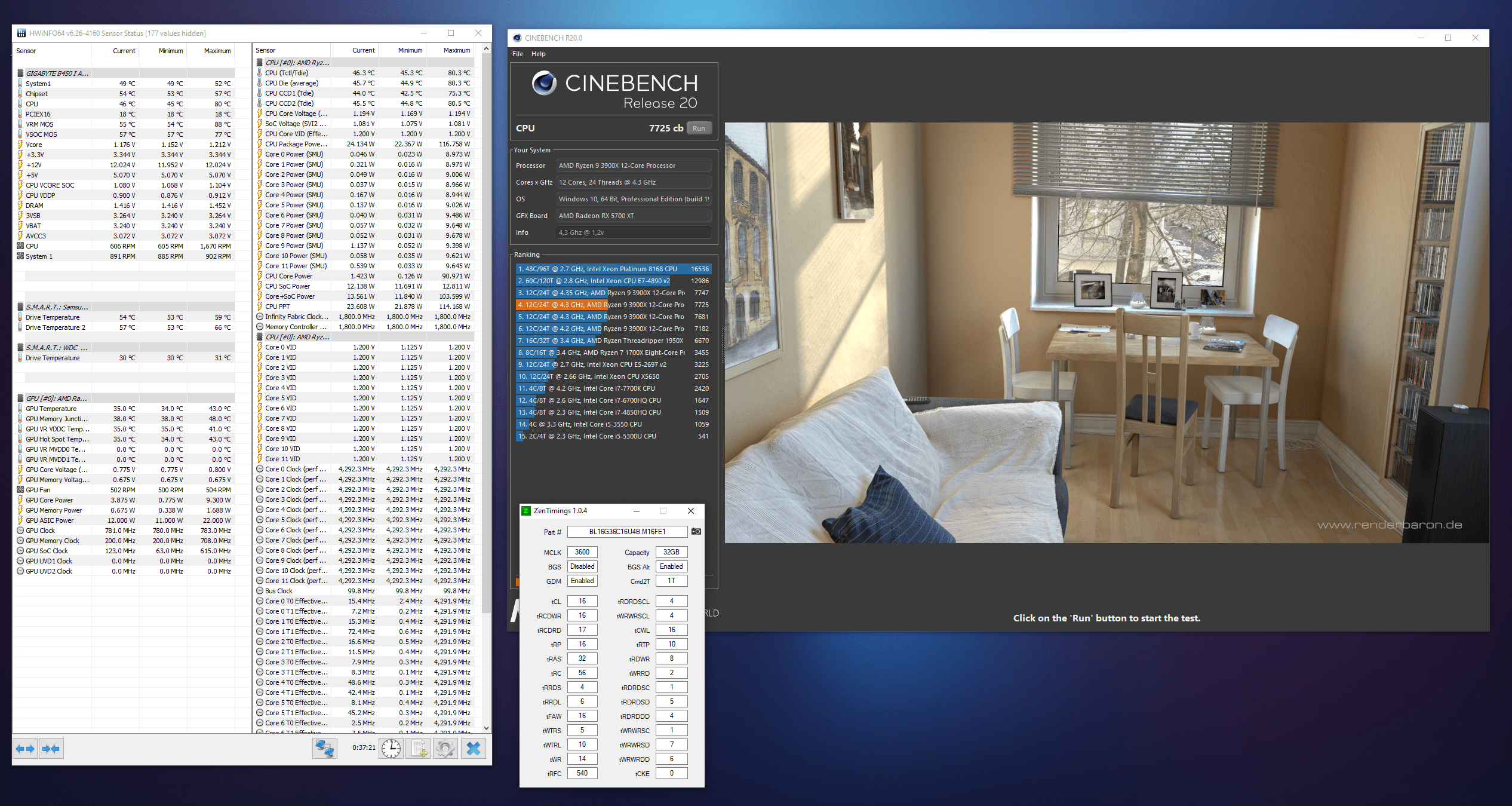Open HWiNFO sensor settings gear
The image size is (1512, 806).
[x=445, y=749]
